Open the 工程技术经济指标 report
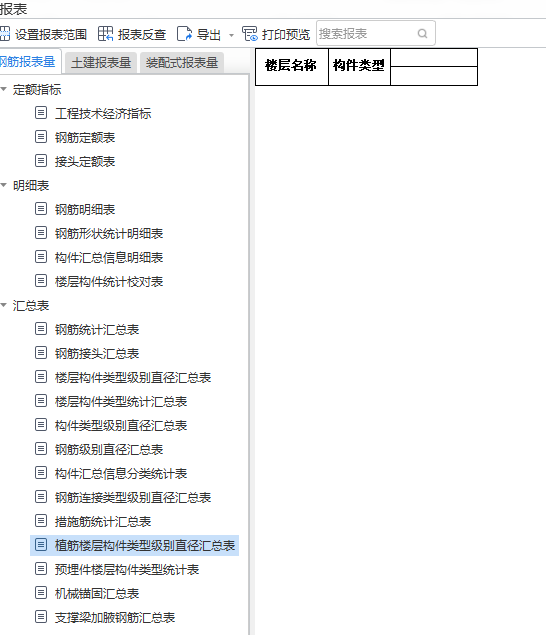 tap(103, 113)
